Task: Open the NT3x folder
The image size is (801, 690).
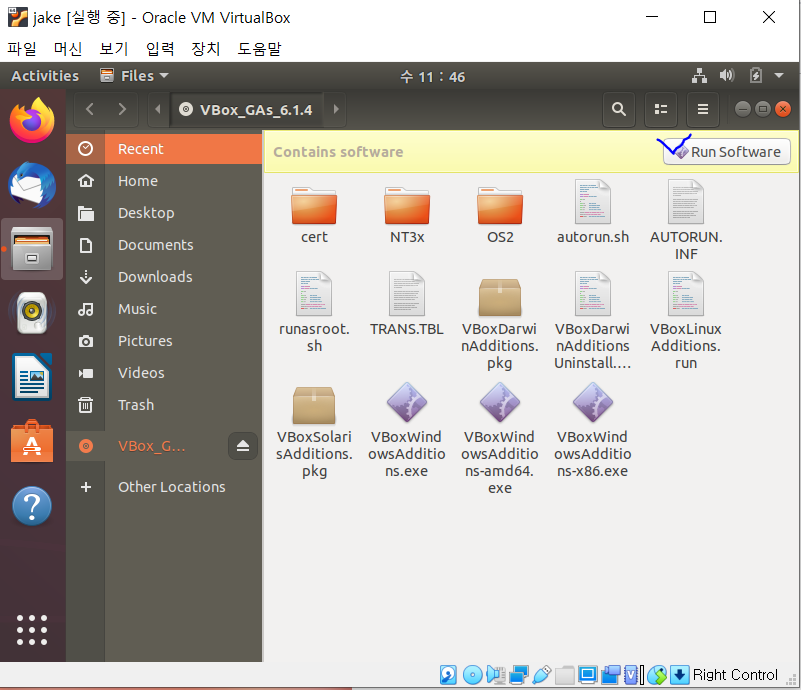Action: coord(407,216)
